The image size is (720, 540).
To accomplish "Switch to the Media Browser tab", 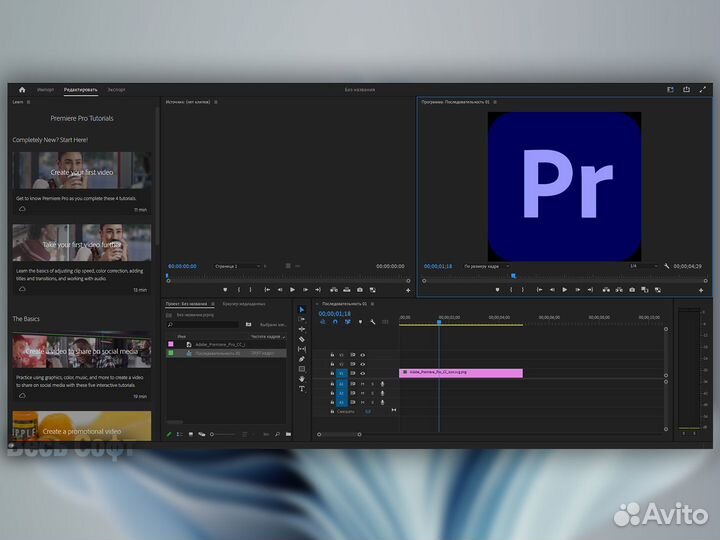I will [244, 304].
